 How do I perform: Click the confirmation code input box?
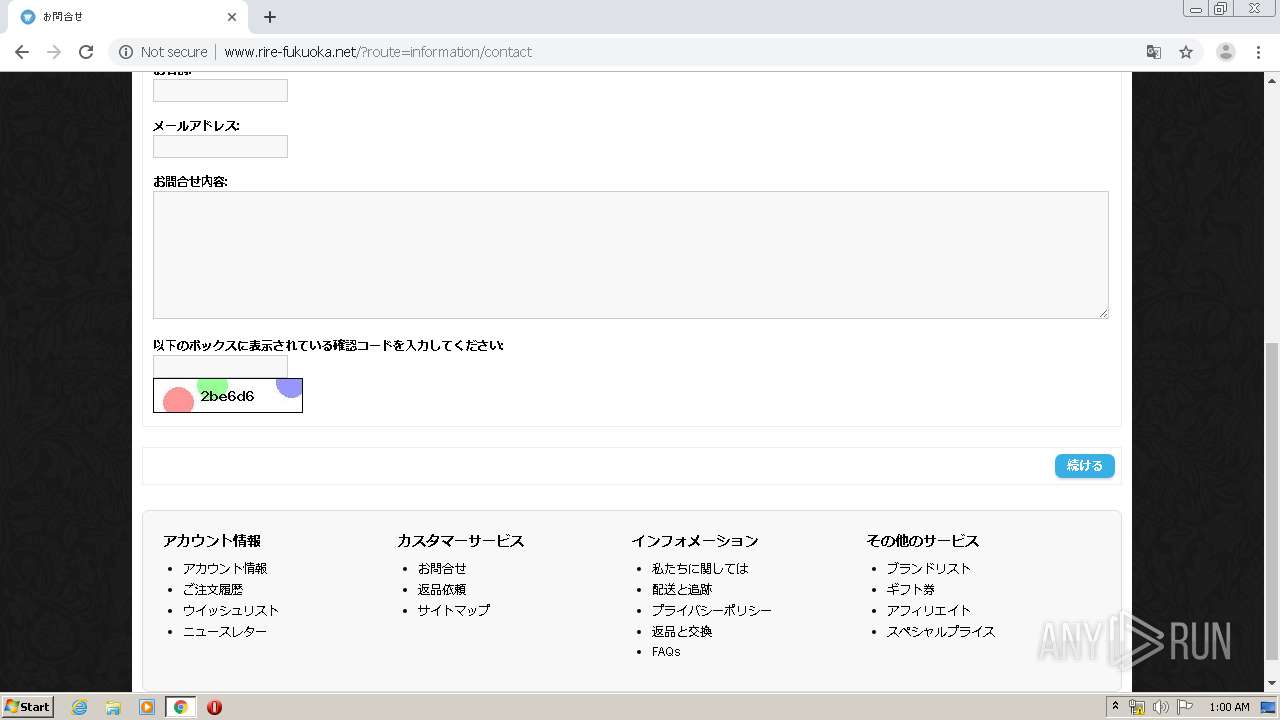pyautogui.click(x=220, y=366)
